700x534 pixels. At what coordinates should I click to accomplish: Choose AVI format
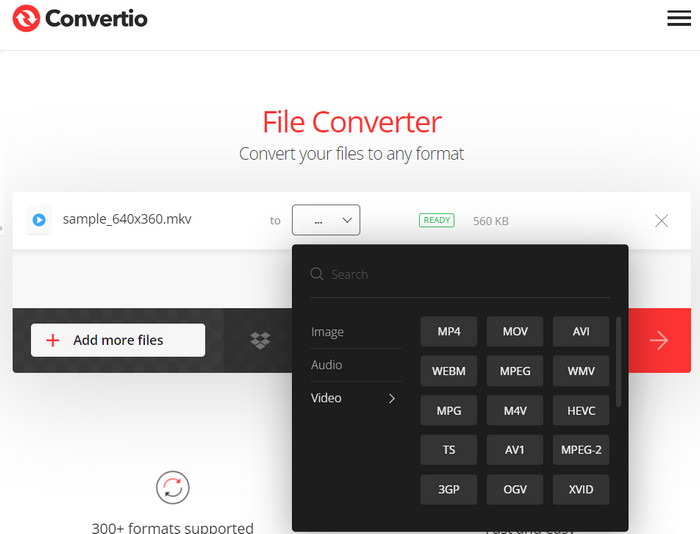(581, 331)
